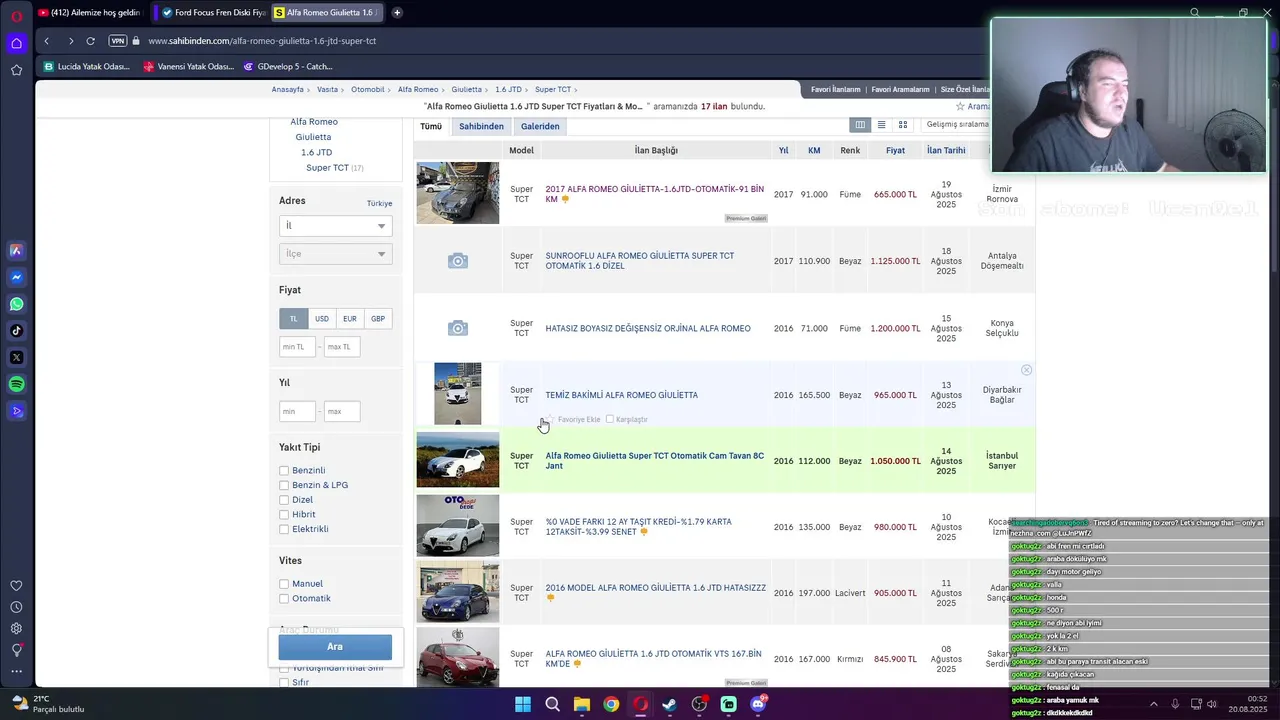Open Opera sidebar bookmarks star

tap(16, 70)
